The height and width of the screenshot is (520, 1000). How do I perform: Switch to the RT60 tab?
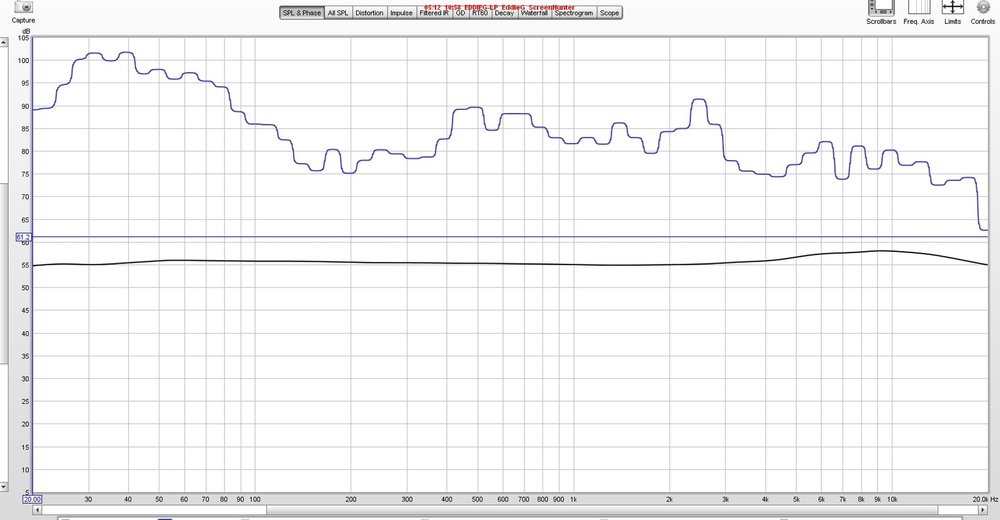480,13
